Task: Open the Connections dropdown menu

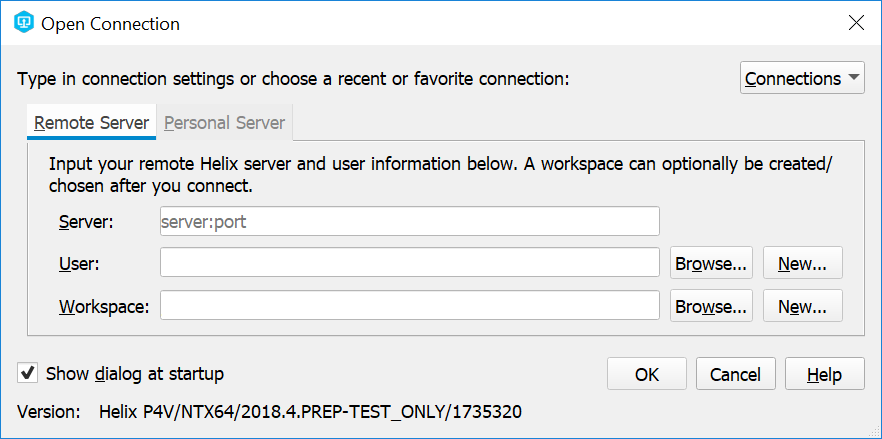Action: pos(802,78)
